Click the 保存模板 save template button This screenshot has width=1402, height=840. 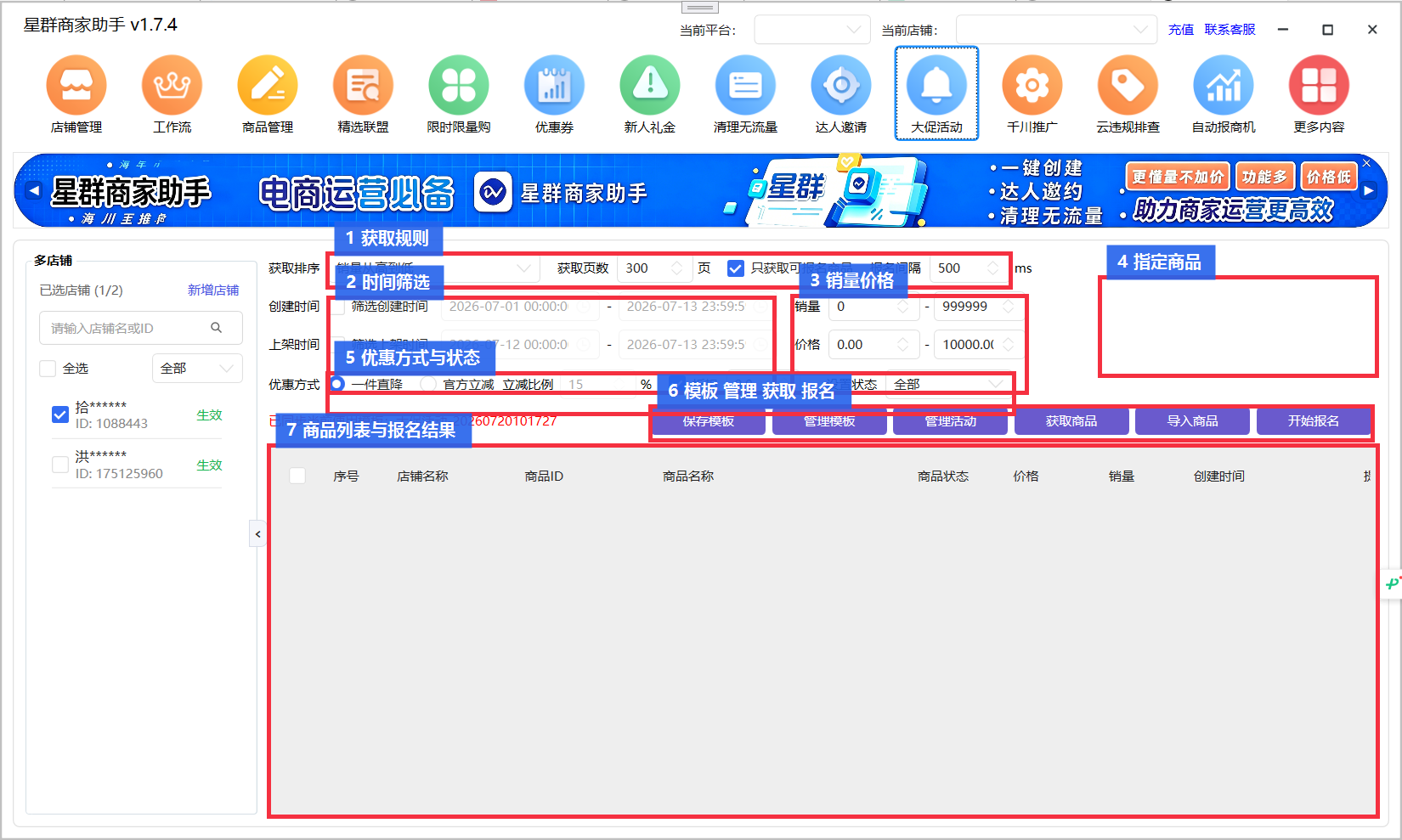click(x=709, y=421)
